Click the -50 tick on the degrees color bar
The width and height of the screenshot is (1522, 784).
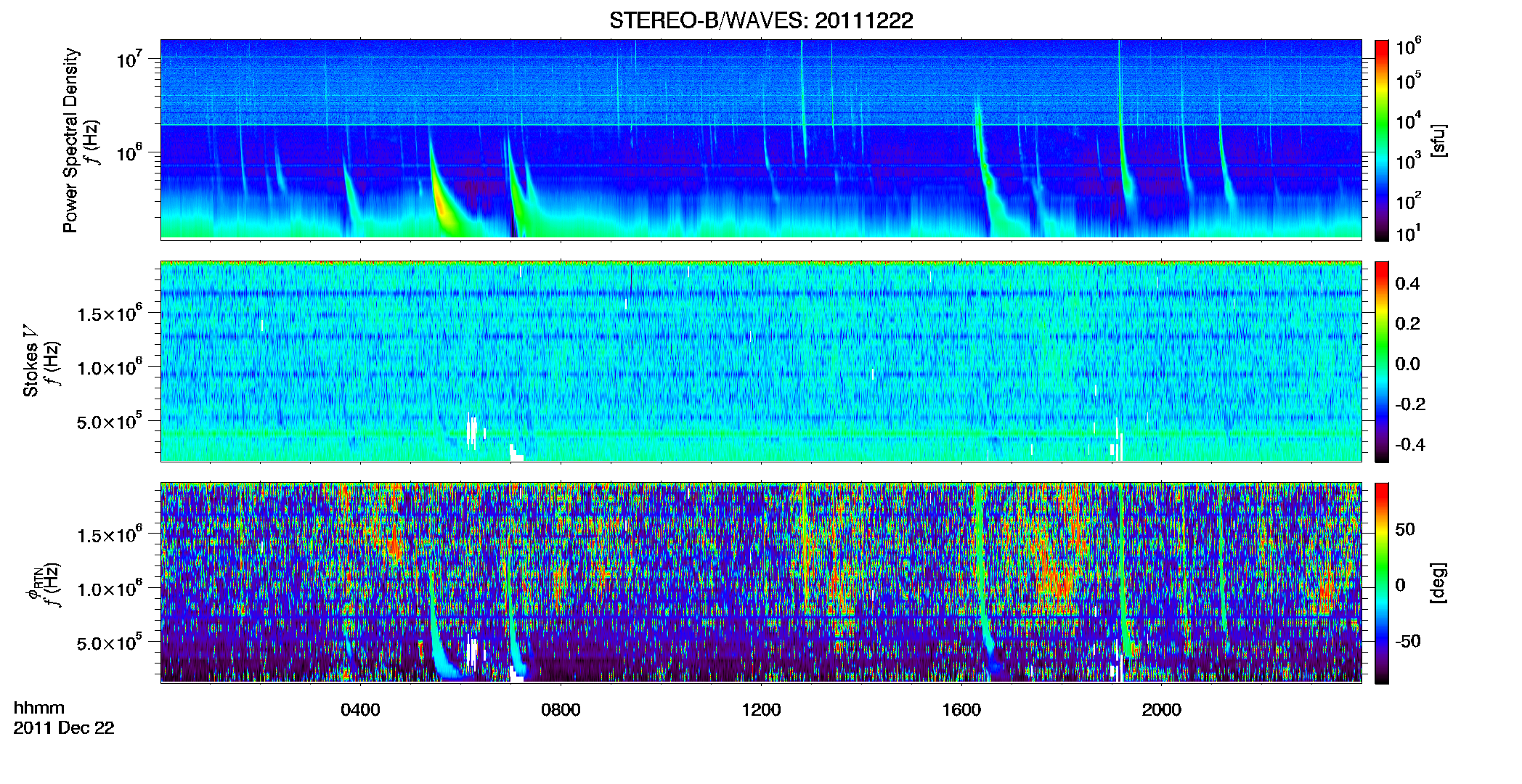pyautogui.click(x=1408, y=641)
